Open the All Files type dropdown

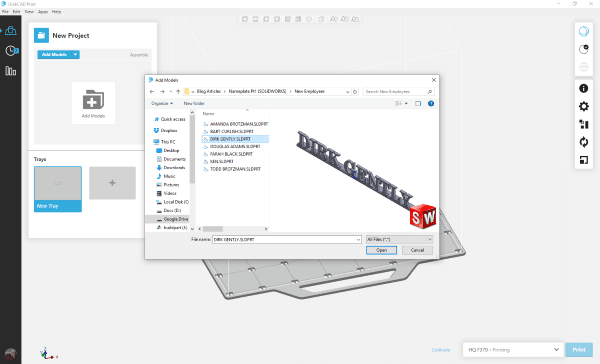click(x=399, y=239)
